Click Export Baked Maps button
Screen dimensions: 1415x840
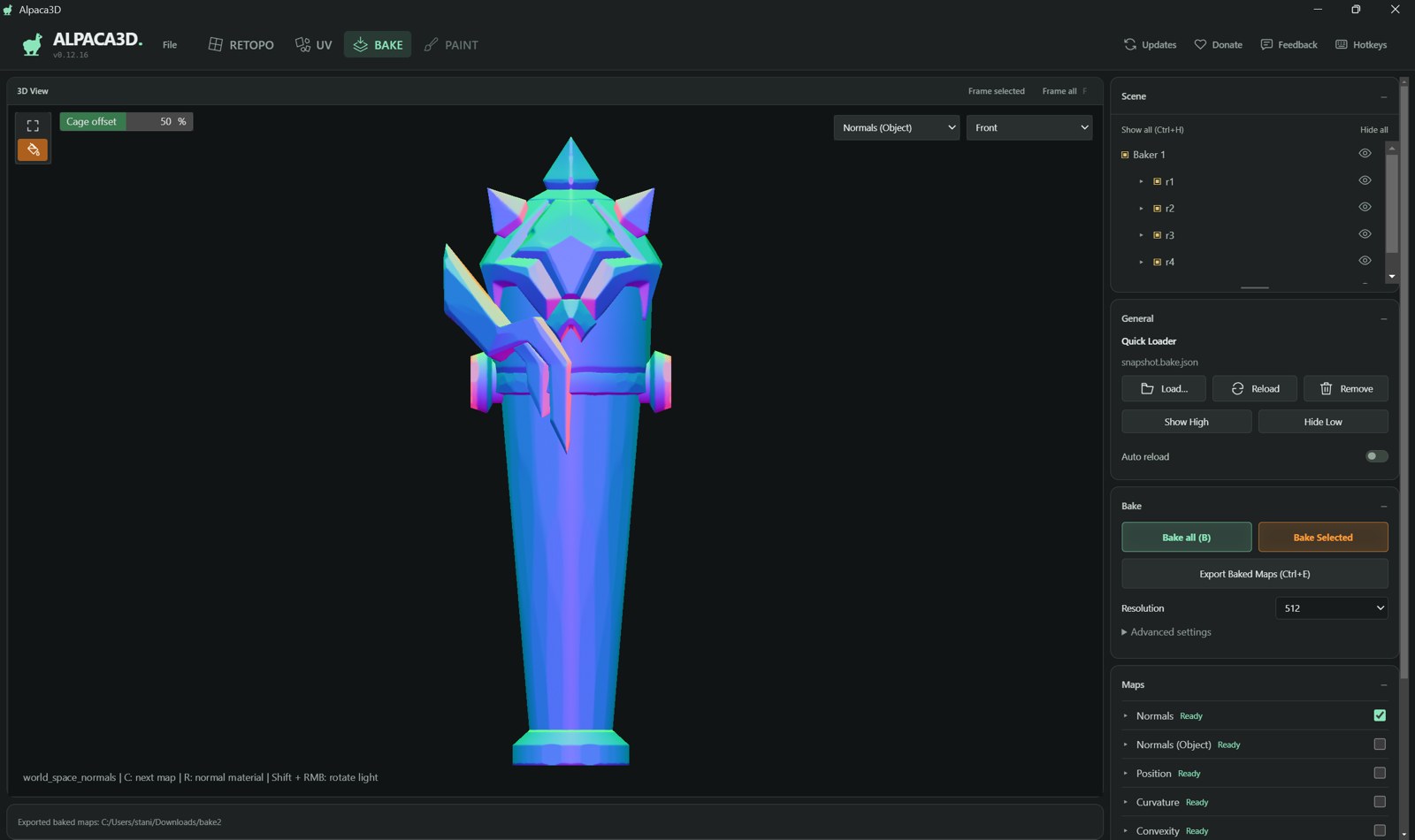(1255, 574)
